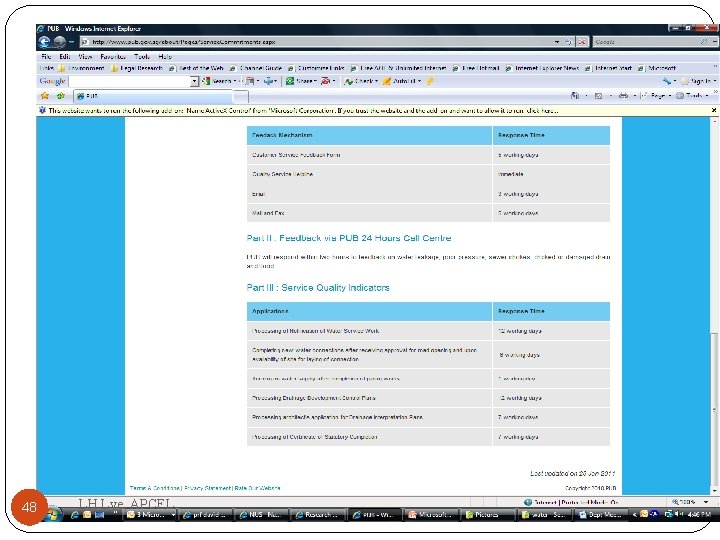Screen dimensions: 720x540
Task: Click the Show Desktop quick launch icon
Action: (x=99, y=515)
